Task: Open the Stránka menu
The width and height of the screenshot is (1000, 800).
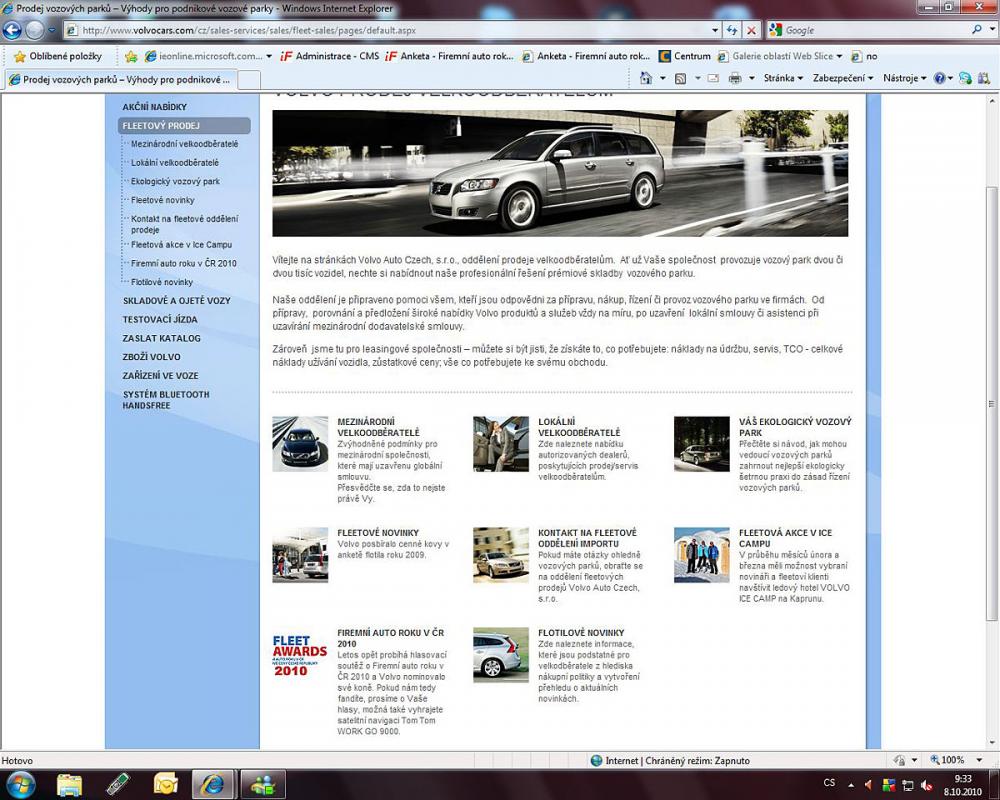Action: click(x=783, y=78)
